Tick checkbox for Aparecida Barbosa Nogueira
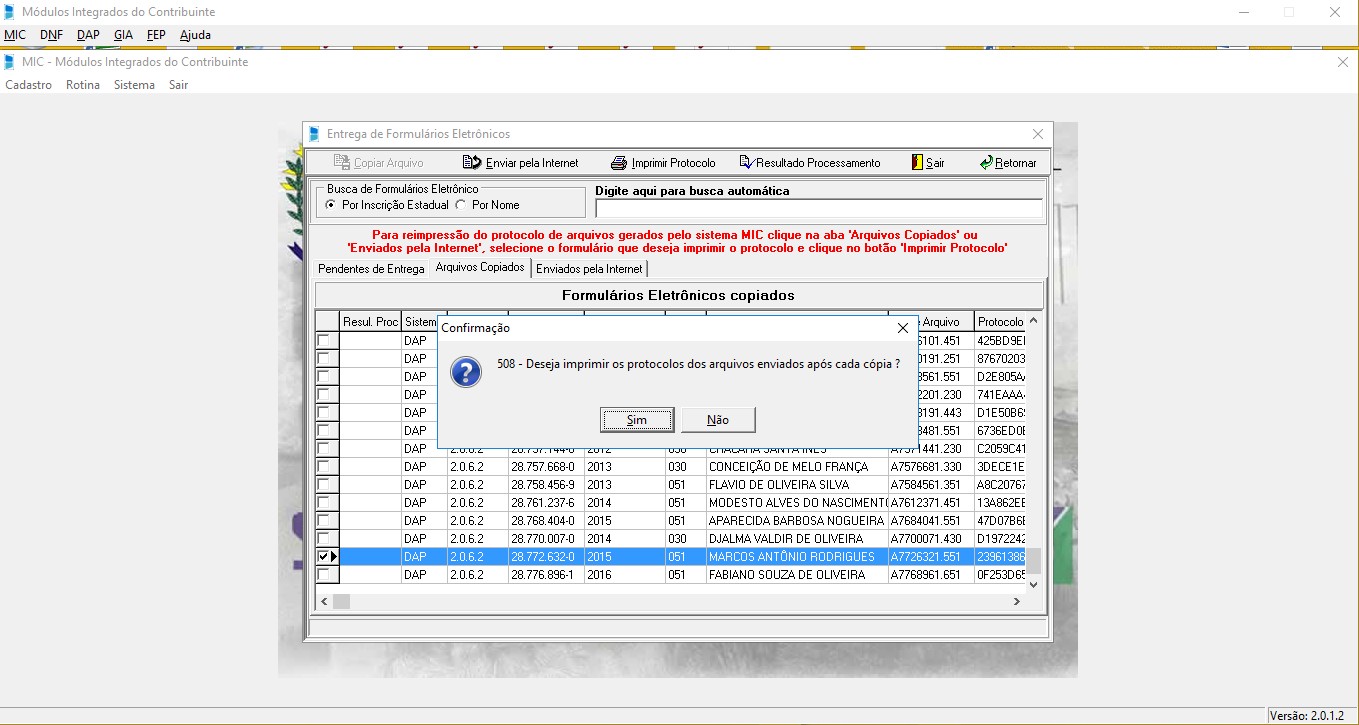The width and height of the screenshot is (1359, 725). [324, 521]
